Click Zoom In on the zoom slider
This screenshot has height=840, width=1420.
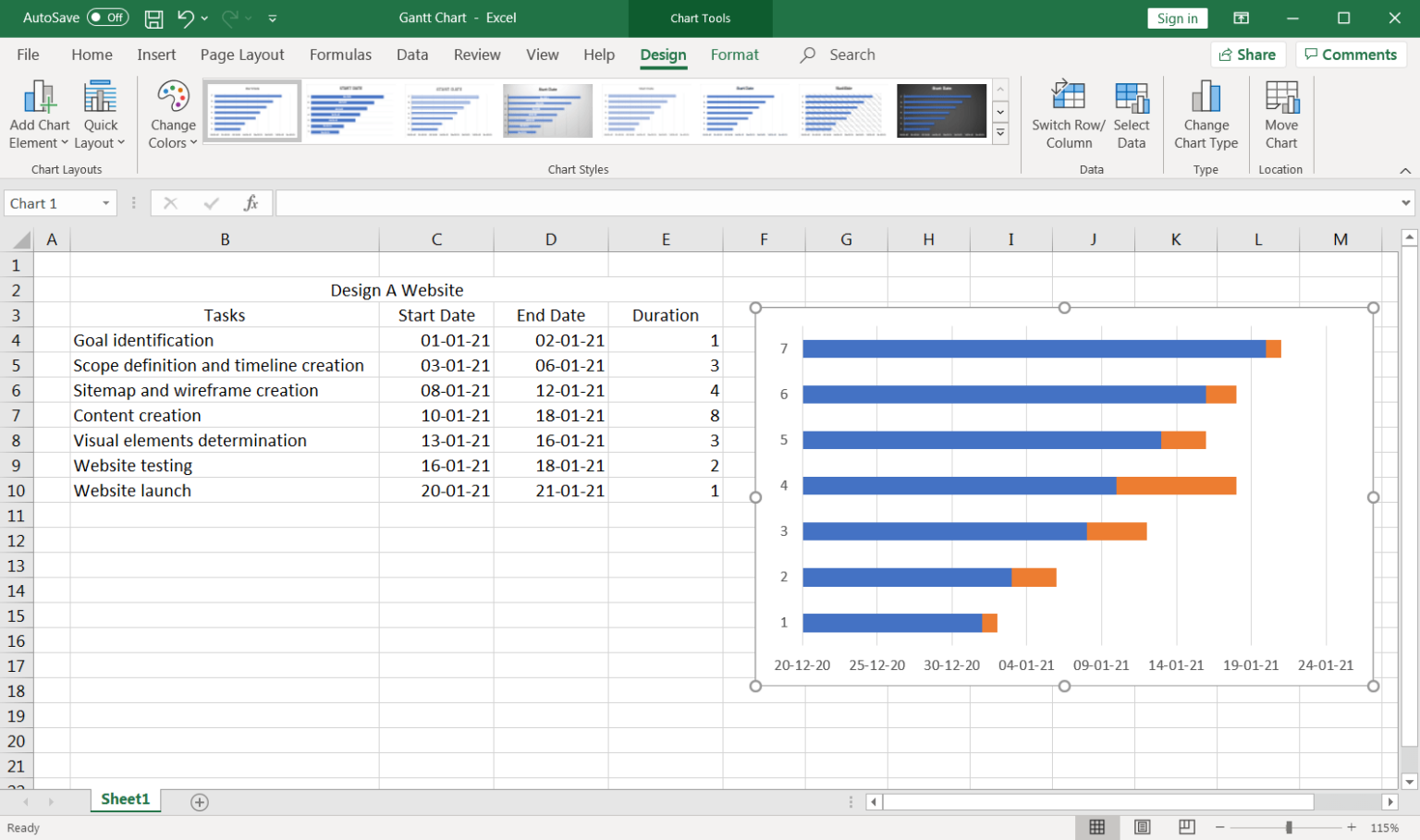[1350, 827]
